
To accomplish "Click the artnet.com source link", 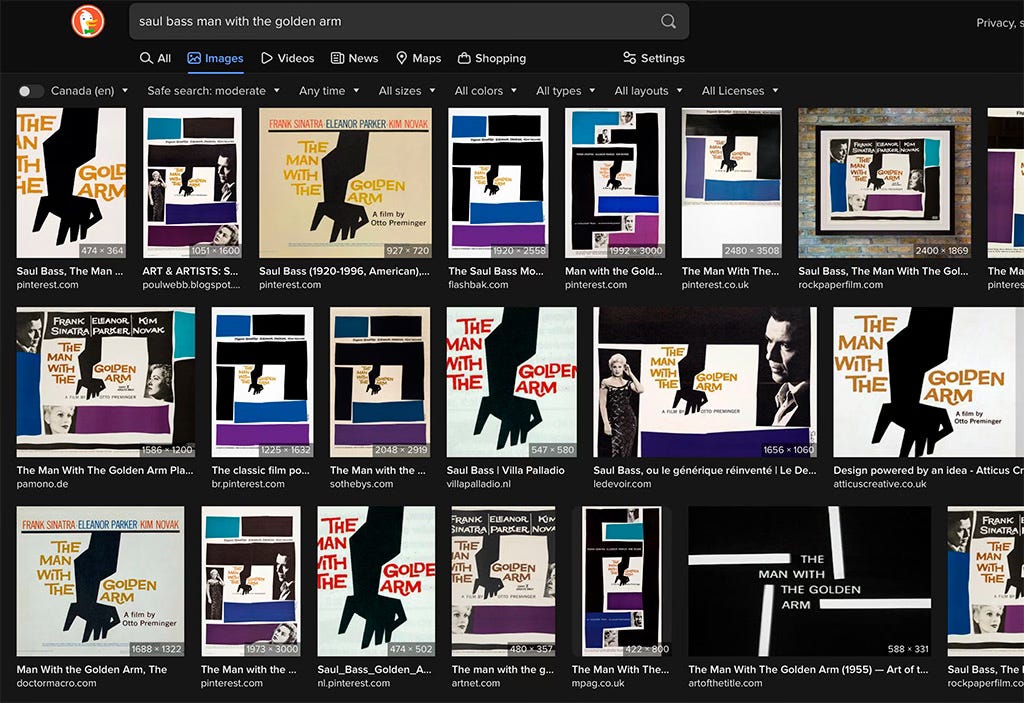I will point(475,683).
